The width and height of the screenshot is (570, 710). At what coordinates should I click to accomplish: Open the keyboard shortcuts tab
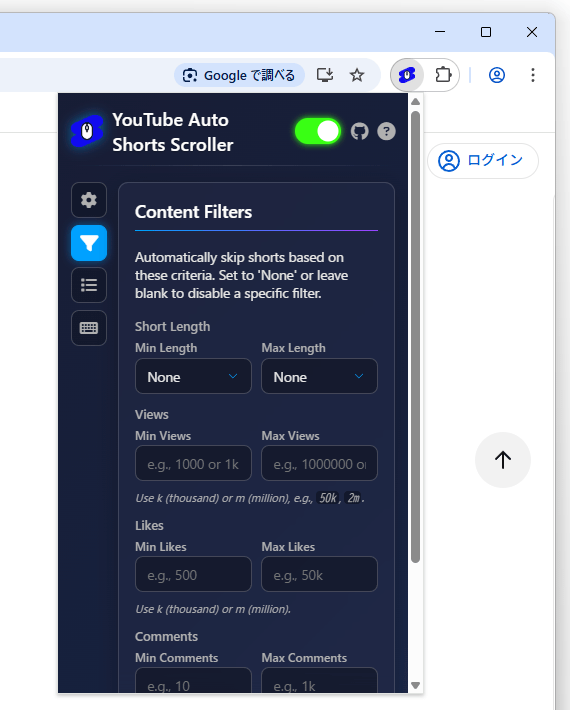coord(89,328)
